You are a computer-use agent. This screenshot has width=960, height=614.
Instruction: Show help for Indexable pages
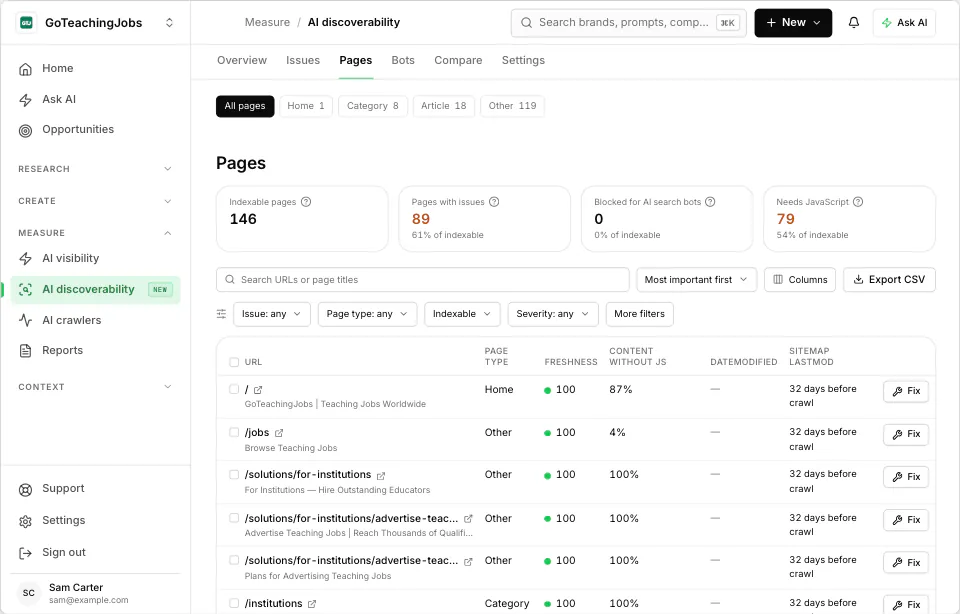pyautogui.click(x=306, y=202)
